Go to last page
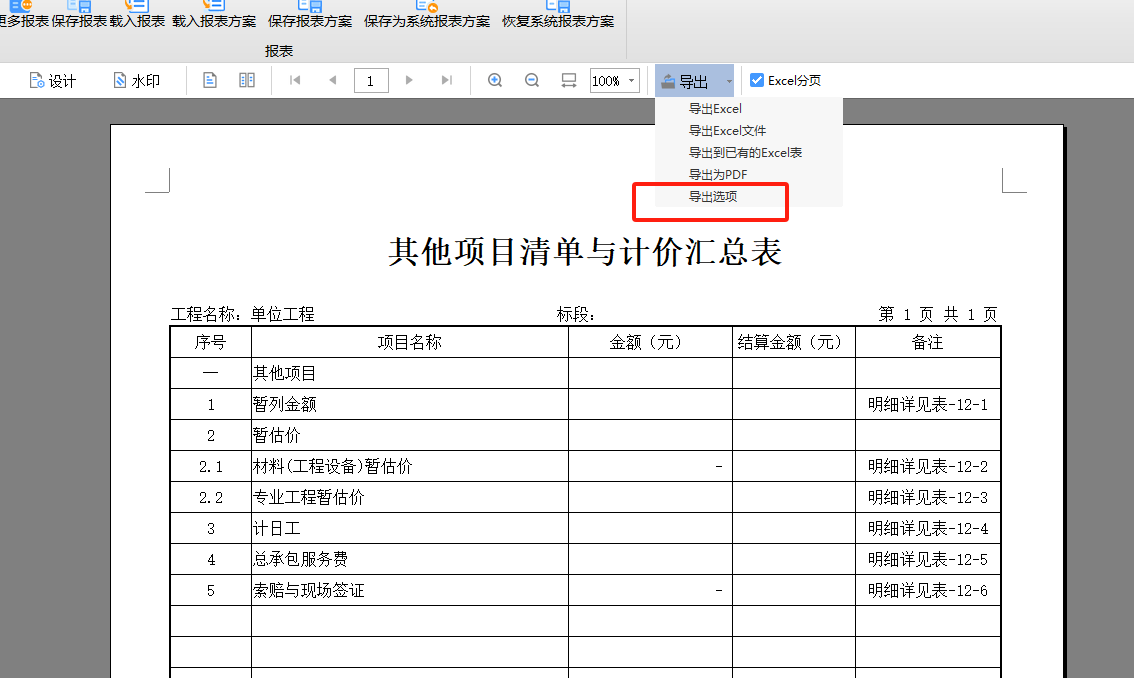 pos(447,80)
